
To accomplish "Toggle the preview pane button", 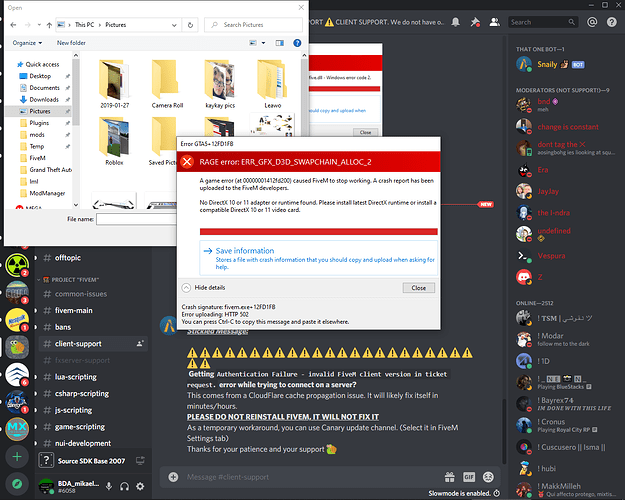I will pyautogui.click(x=280, y=43).
